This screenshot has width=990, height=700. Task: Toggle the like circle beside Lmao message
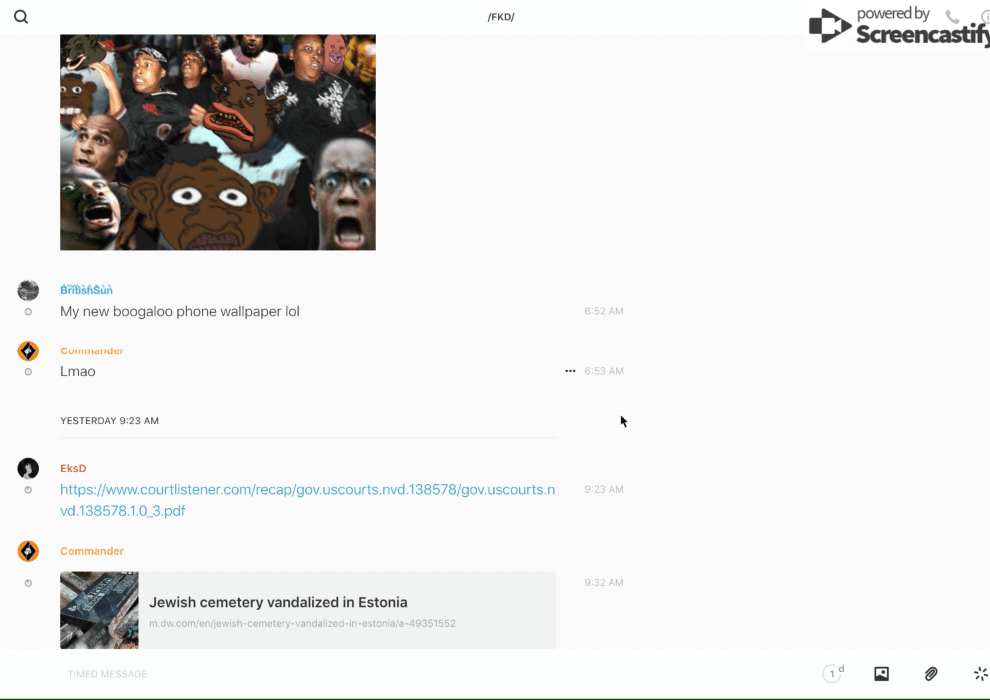tap(28, 372)
